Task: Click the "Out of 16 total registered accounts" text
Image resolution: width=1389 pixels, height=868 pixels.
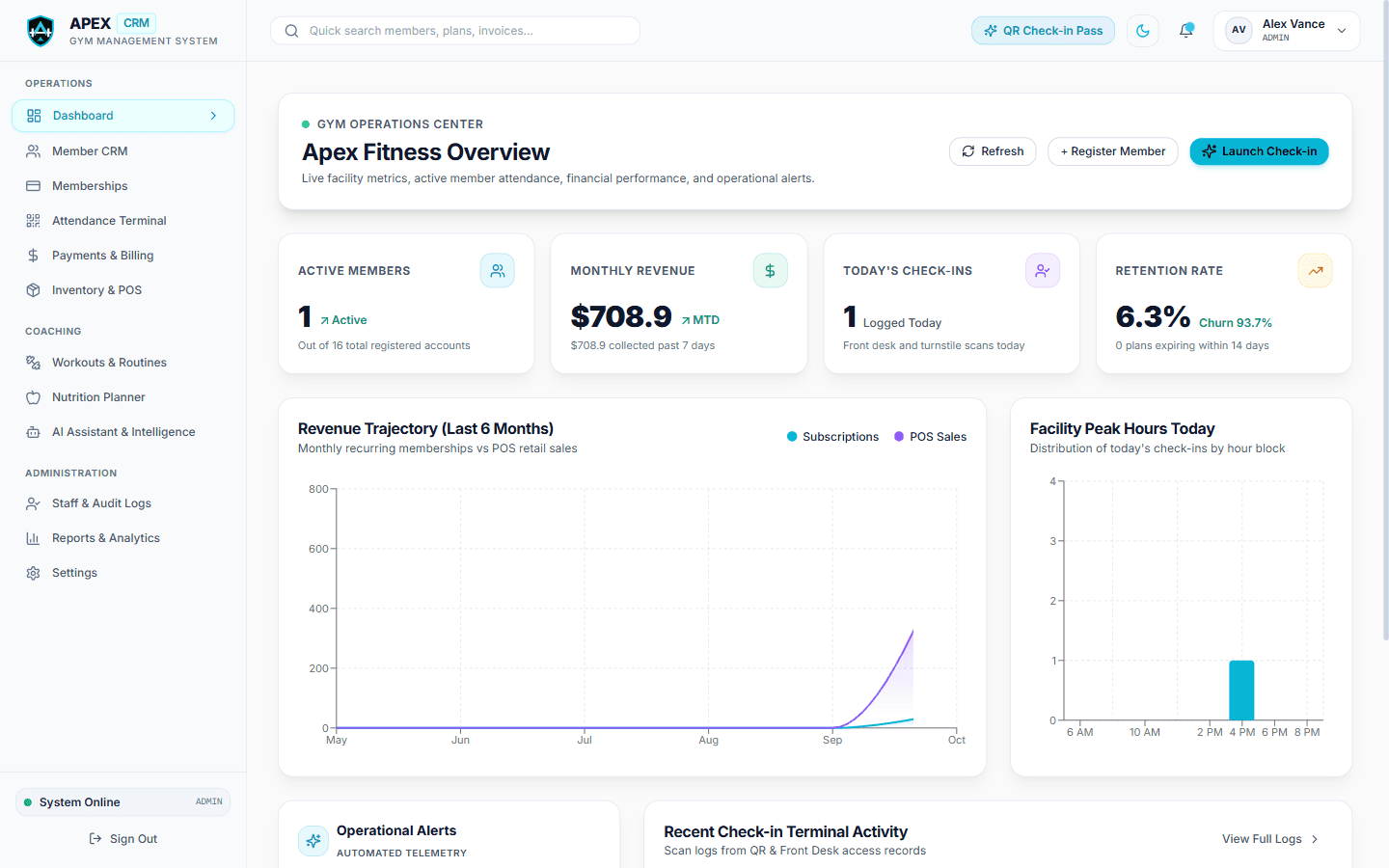Action: coord(384,345)
